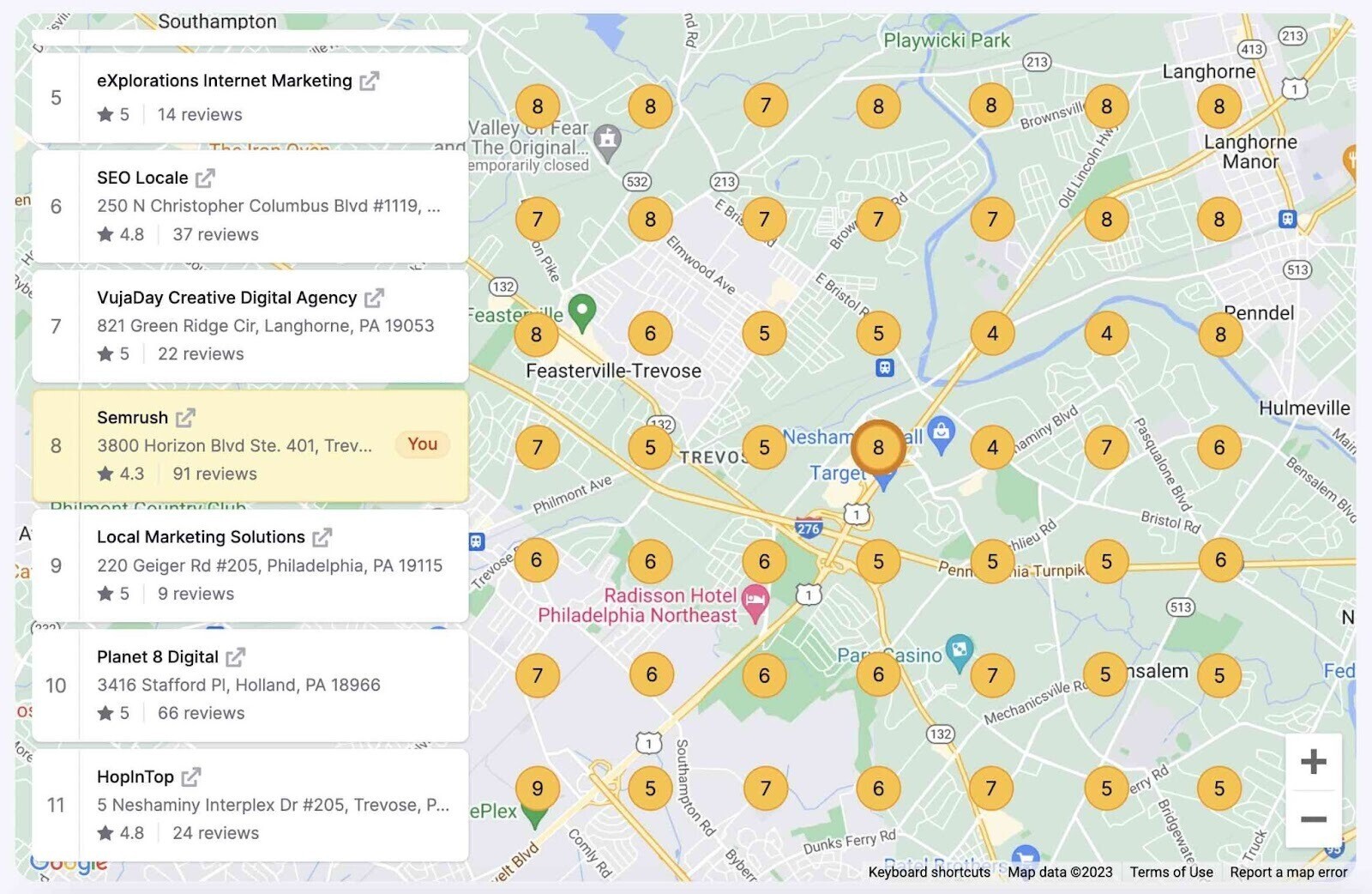This screenshot has width=1372, height=894.
Task: Open SEO Locale external link icon
Action: point(205,178)
